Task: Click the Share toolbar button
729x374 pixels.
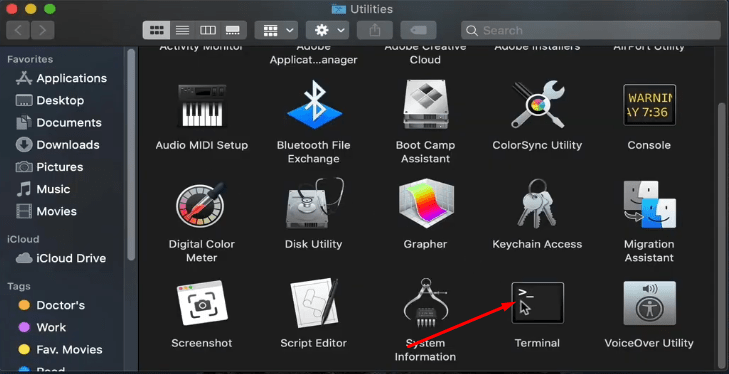Action: click(375, 31)
